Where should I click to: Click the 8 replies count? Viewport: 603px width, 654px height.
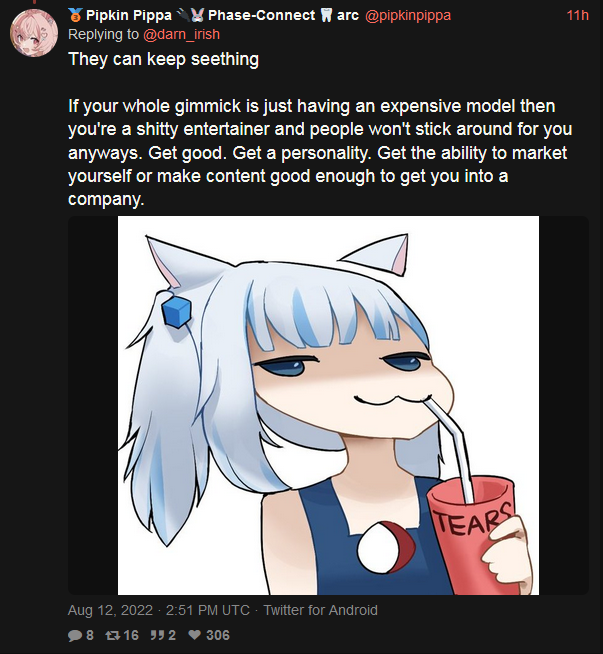pos(90,635)
